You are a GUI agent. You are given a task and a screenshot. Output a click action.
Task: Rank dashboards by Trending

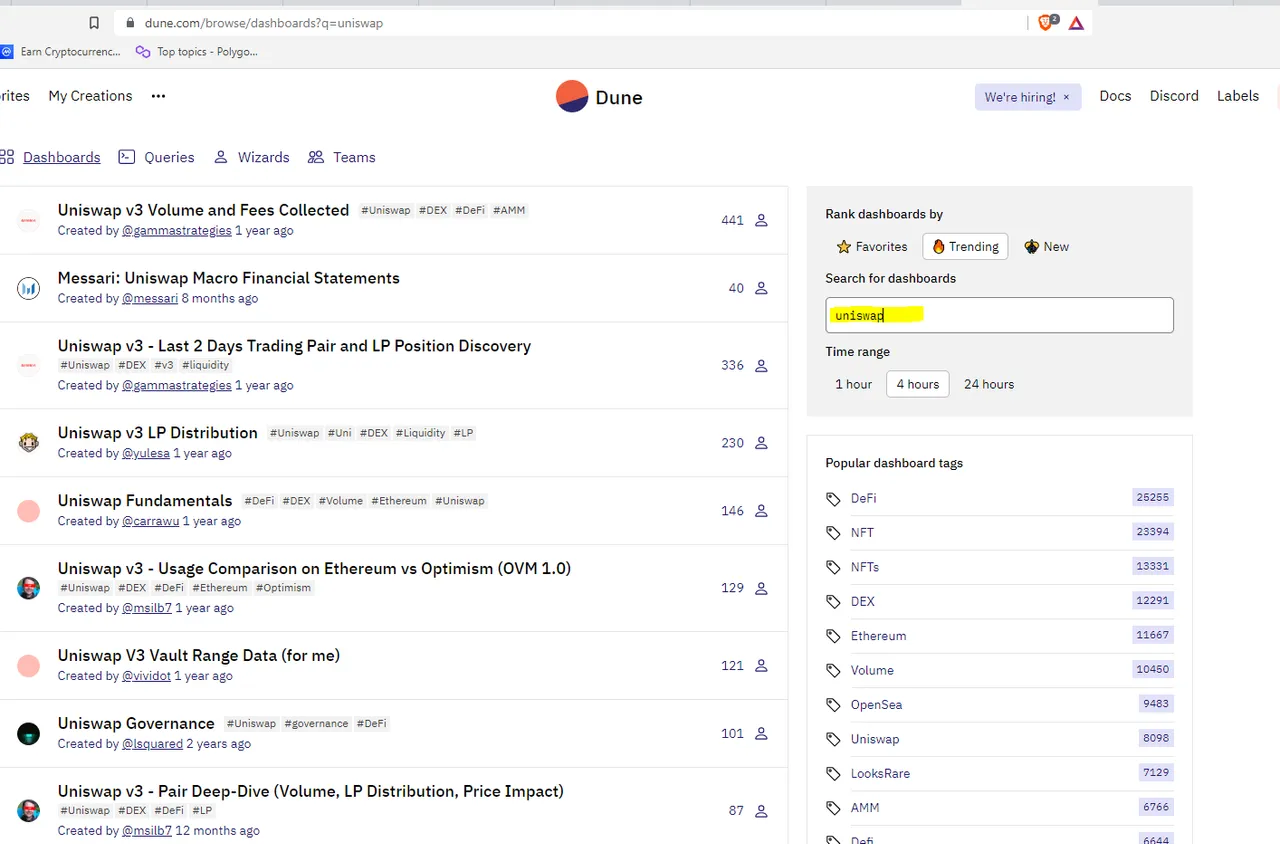coord(965,246)
